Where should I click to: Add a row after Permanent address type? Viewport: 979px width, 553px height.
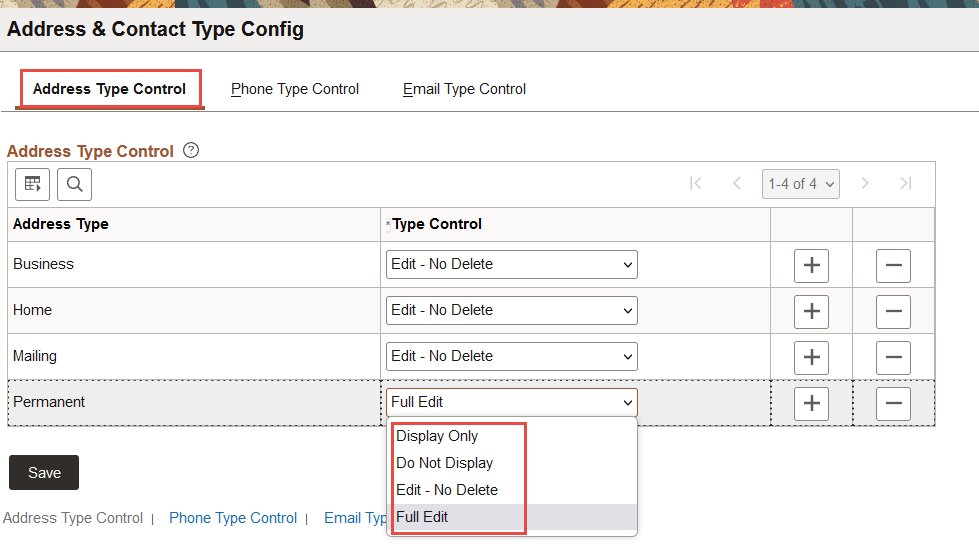(x=811, y=403)
